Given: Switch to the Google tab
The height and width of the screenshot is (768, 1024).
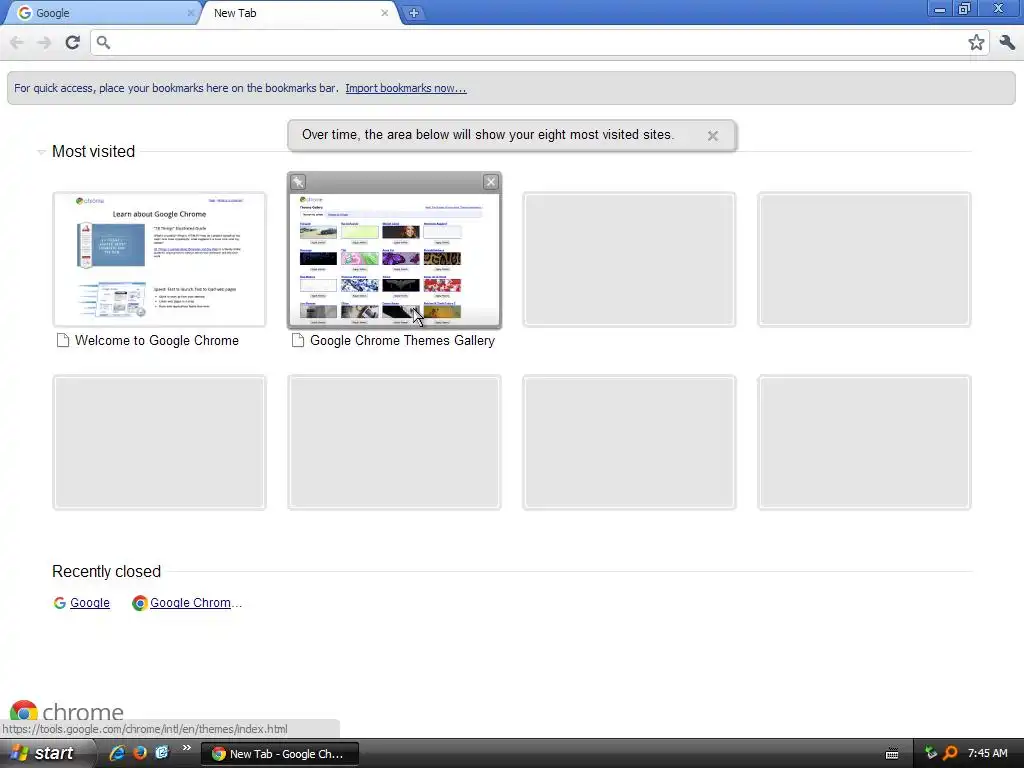Looking at the screenshot, I should [x=101, y=13].
